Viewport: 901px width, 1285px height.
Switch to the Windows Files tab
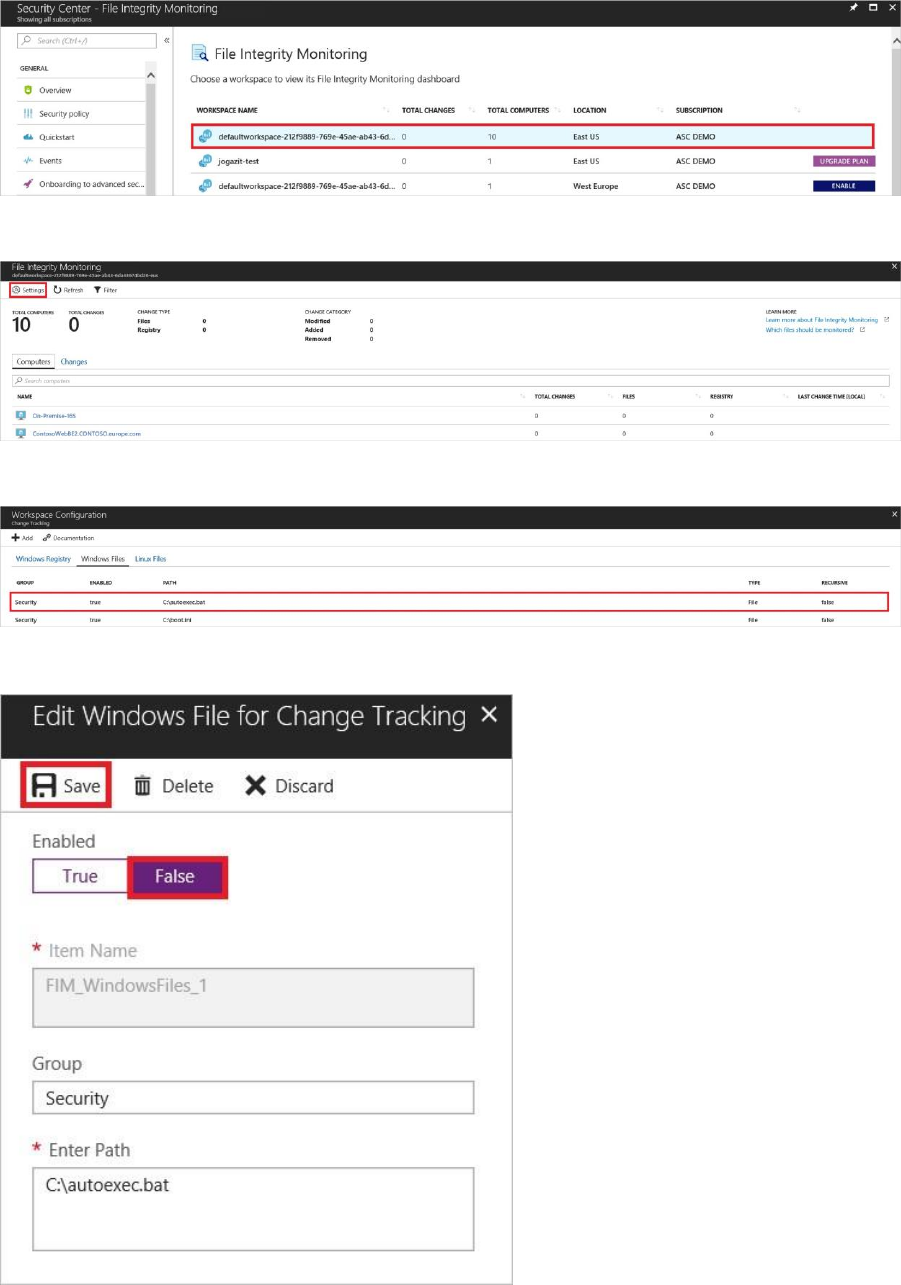point(103,559)
